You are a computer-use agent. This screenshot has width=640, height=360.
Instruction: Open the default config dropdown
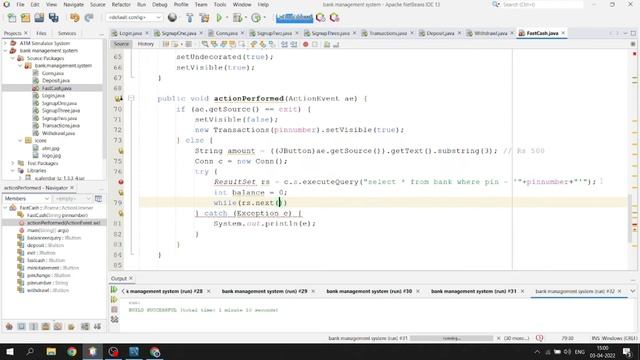pos(134,18)
